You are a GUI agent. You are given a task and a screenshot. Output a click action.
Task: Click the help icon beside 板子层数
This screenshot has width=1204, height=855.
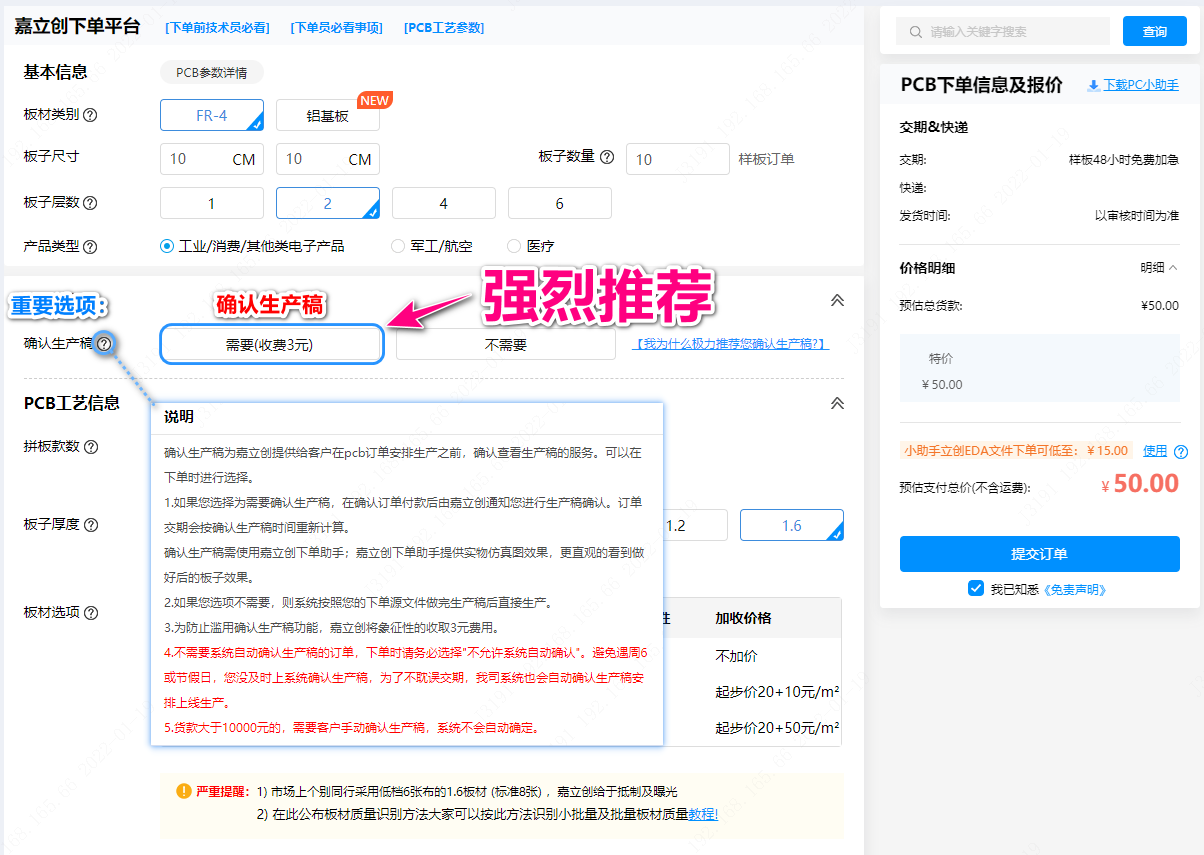pos(90,203)
